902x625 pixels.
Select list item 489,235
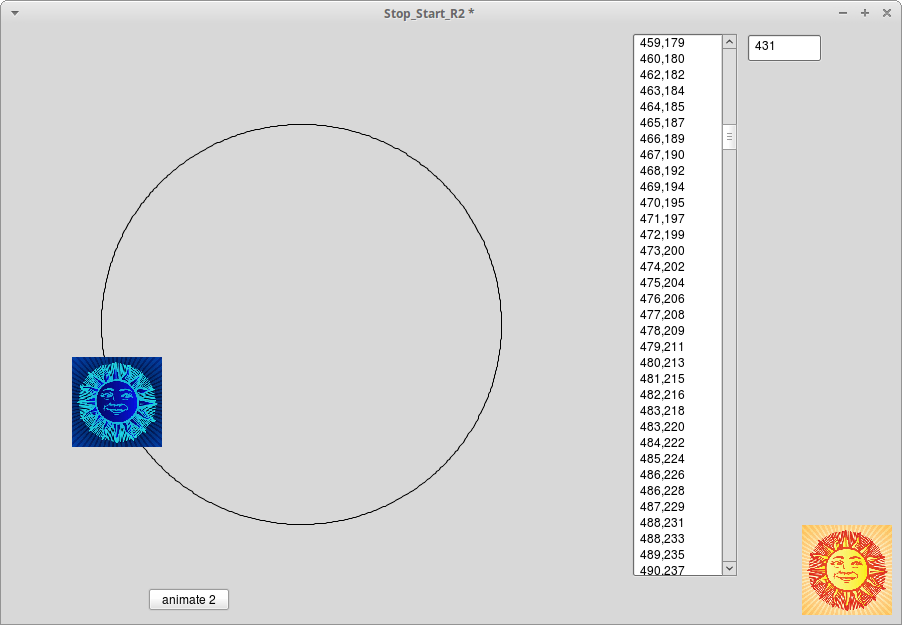(662, 555)
